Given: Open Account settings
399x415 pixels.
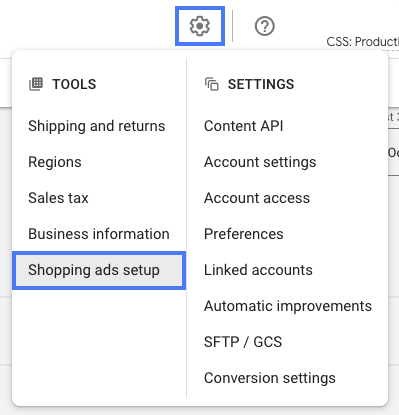Looking at the screenshot, I should coord(260,162).
